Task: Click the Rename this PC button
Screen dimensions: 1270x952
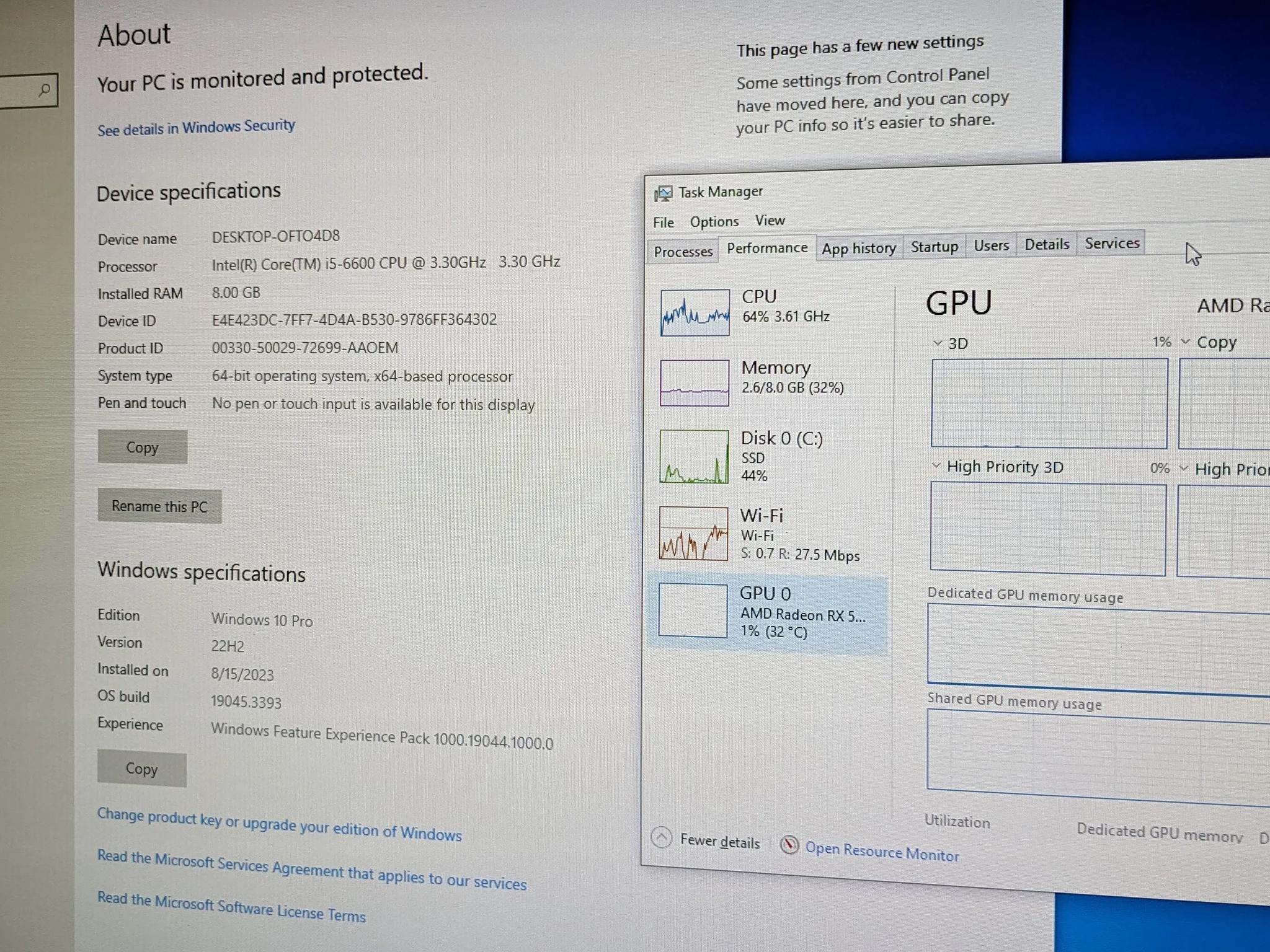Action: pyautogui.click(x=159, y=506)
